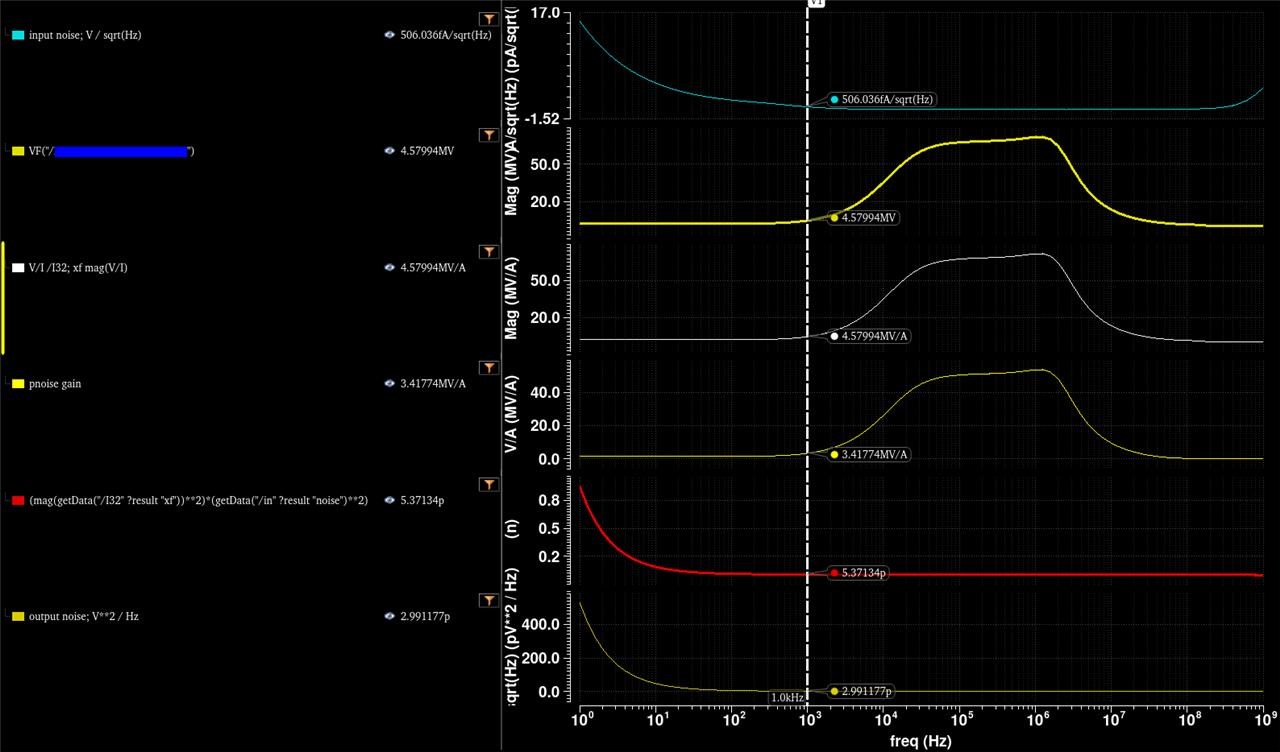Click white color swatch of V/I /I32

point(18,268)
